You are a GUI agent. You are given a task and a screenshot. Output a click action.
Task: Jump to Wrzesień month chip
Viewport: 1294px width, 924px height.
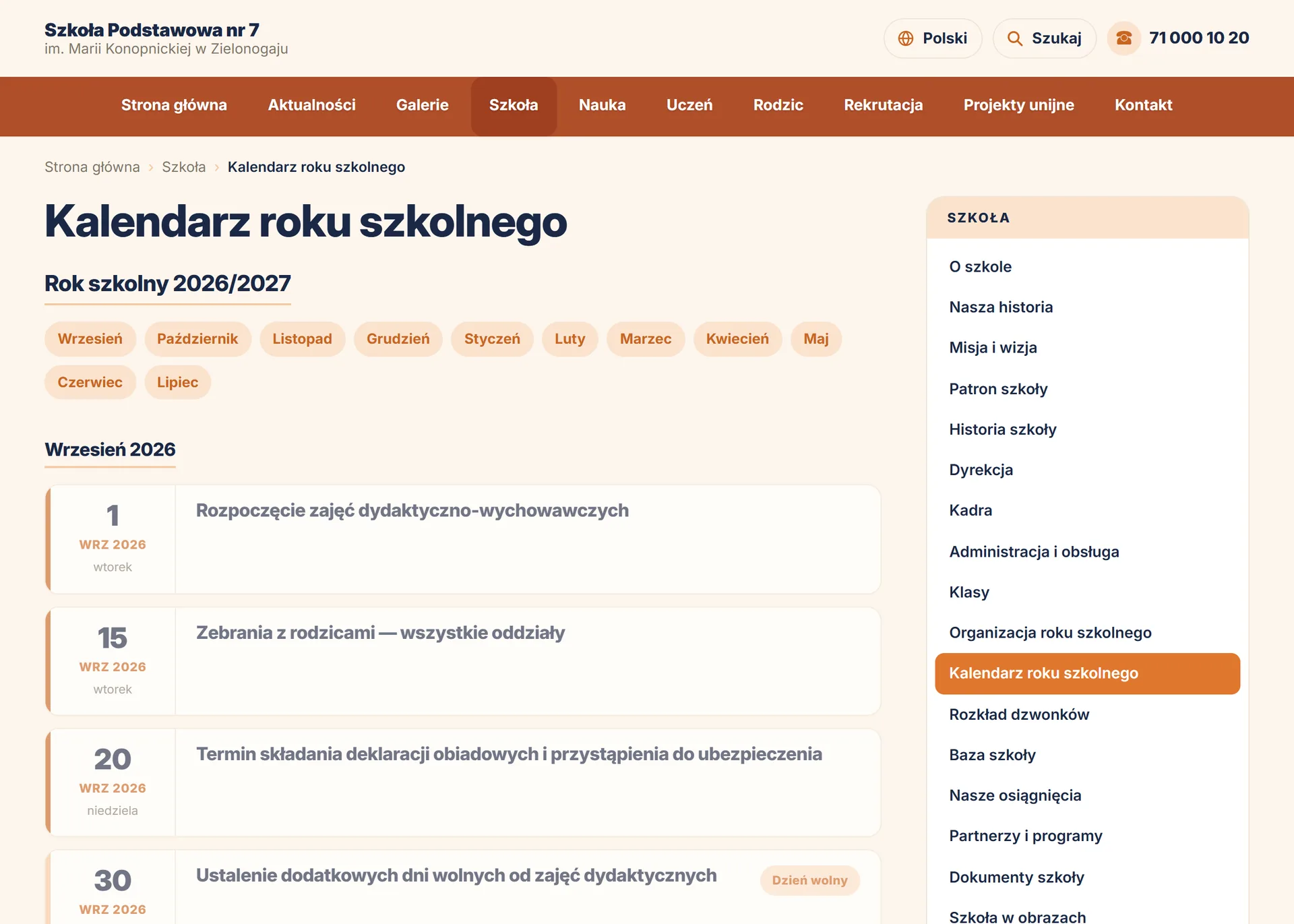90,339
